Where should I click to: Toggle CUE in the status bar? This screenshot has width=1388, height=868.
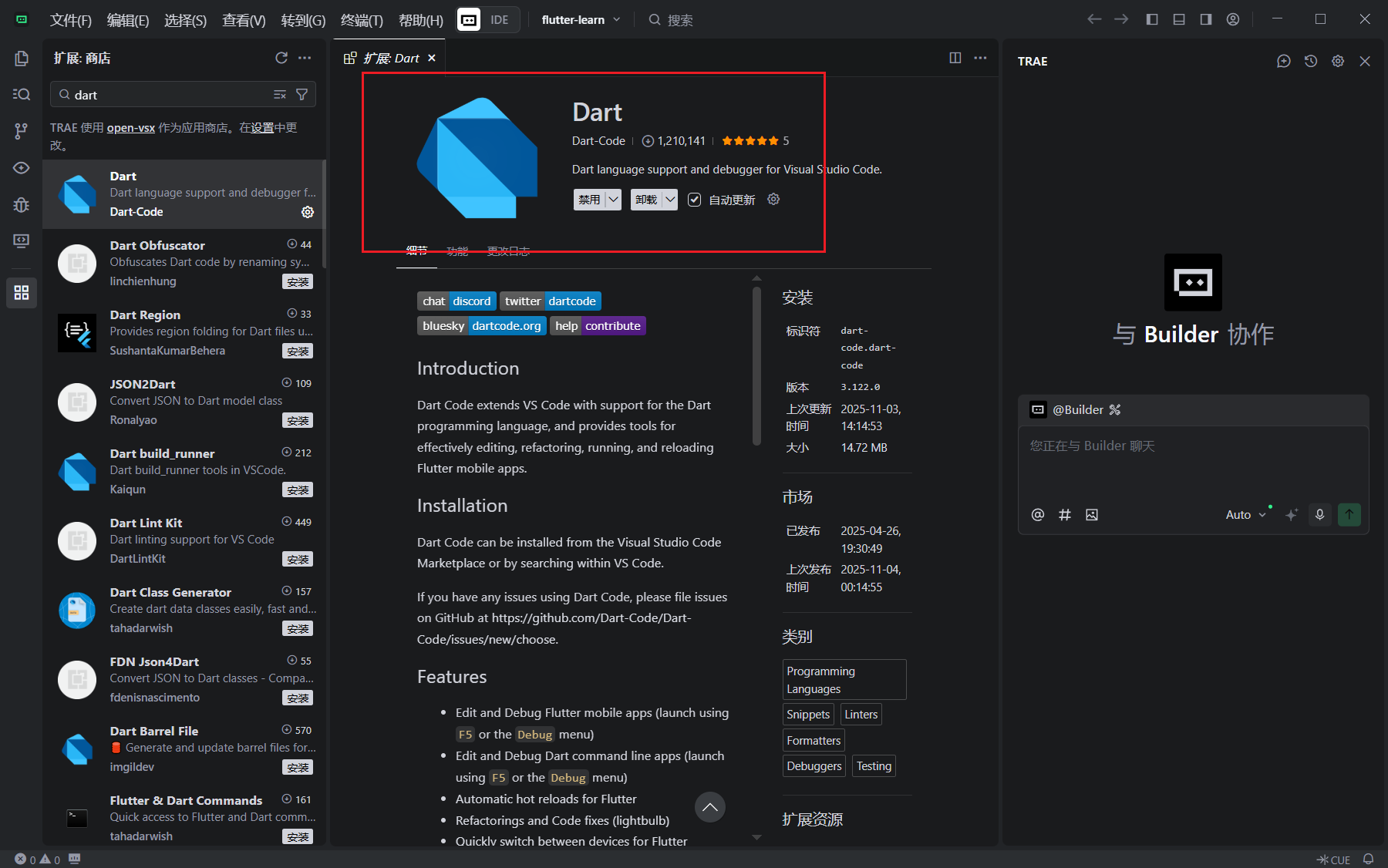click(x=1334, y=860)
